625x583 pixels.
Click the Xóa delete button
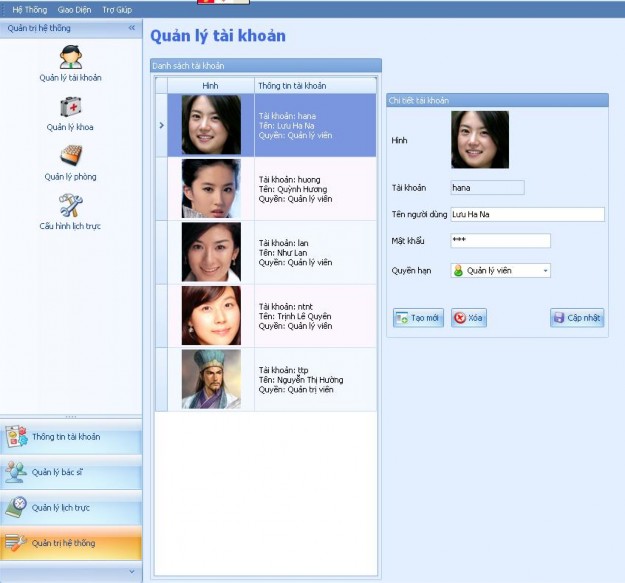coord(468,318)
